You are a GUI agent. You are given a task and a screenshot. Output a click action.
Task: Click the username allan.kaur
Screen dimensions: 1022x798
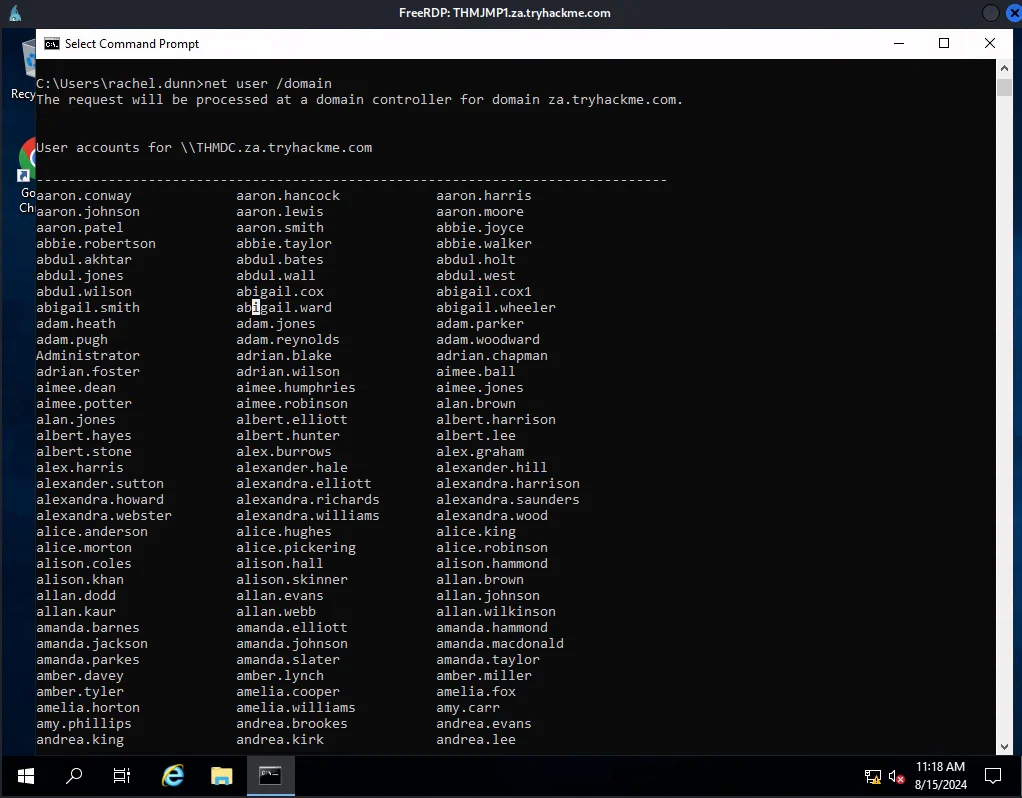(76, 612)
